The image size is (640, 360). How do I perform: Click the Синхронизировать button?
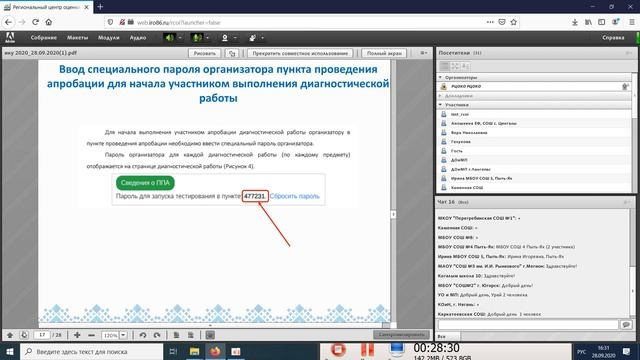click(401, 335)
